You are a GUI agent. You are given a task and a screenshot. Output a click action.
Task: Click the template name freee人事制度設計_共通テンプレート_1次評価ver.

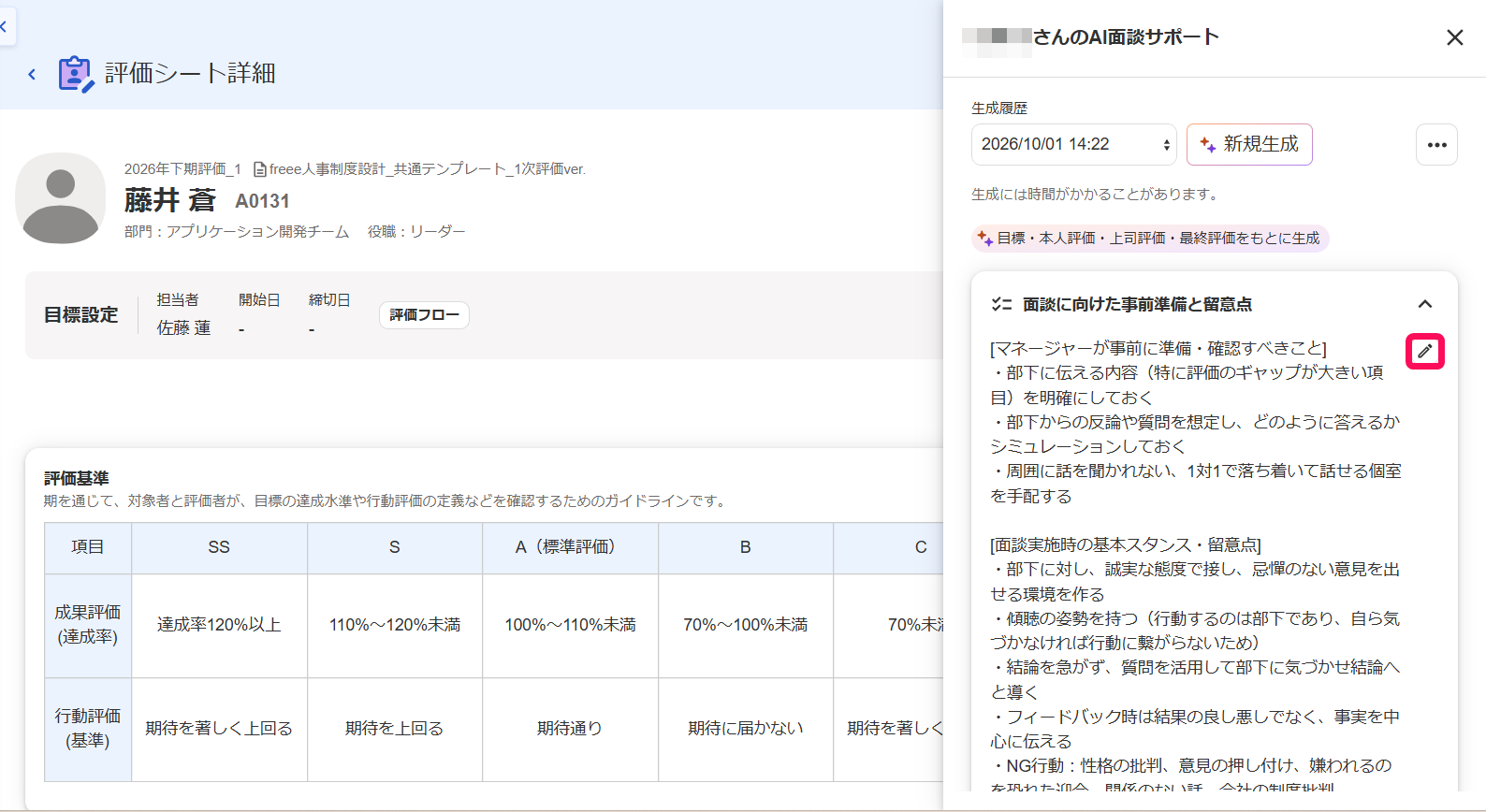428,169
